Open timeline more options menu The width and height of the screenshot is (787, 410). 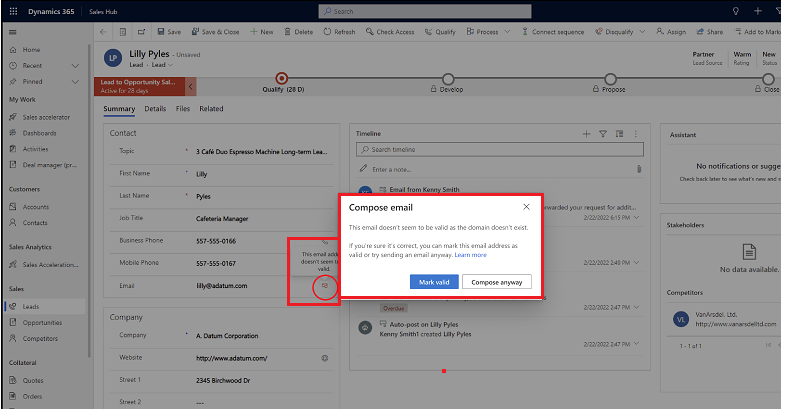635,133
